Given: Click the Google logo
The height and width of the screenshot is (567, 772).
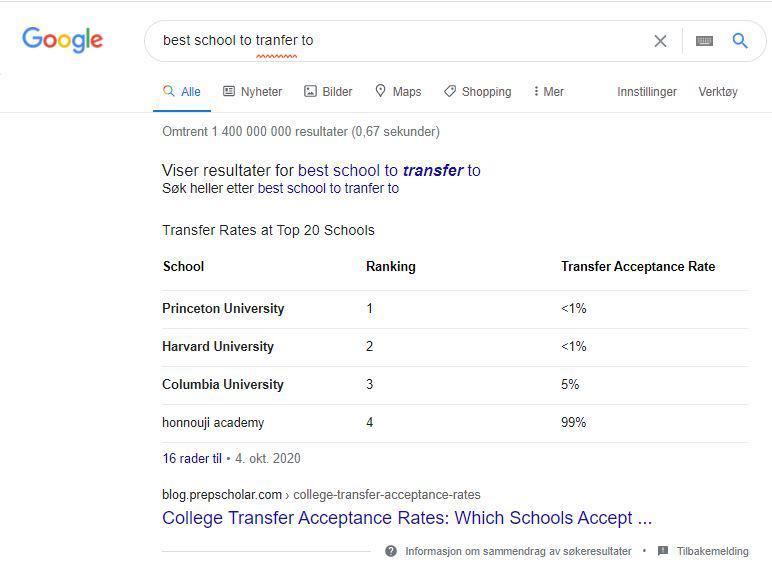Looking at the screenshot, I should (62, 40).
